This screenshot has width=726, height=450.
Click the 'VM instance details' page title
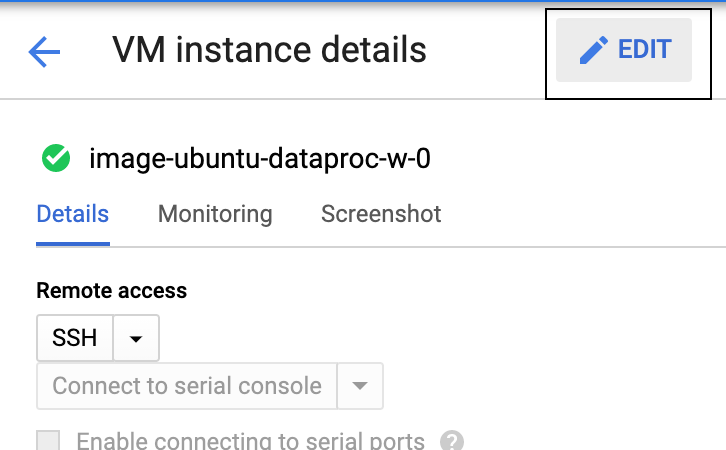tap(269, 50)
